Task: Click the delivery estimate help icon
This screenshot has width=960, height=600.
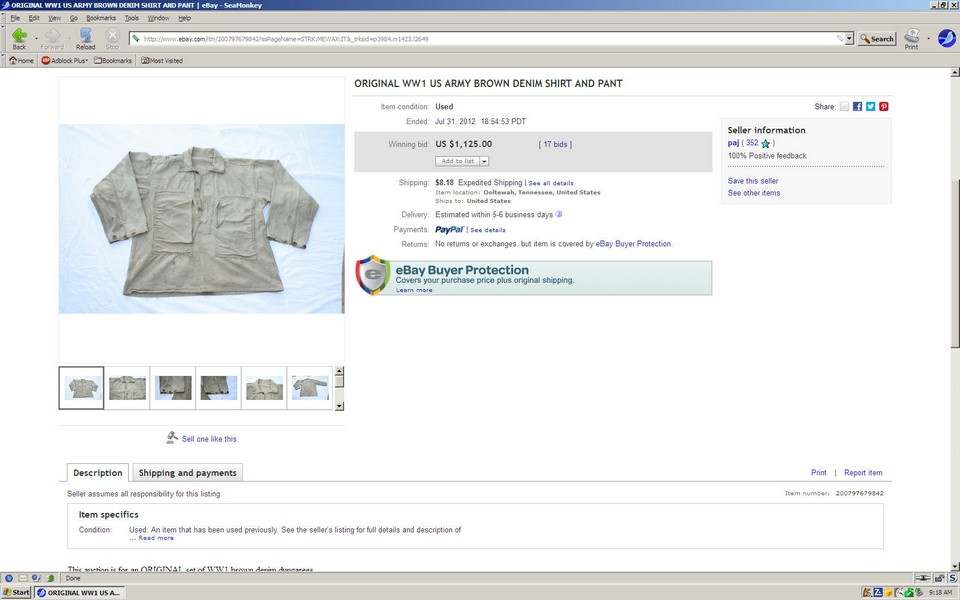Action: tap(559, 214)
